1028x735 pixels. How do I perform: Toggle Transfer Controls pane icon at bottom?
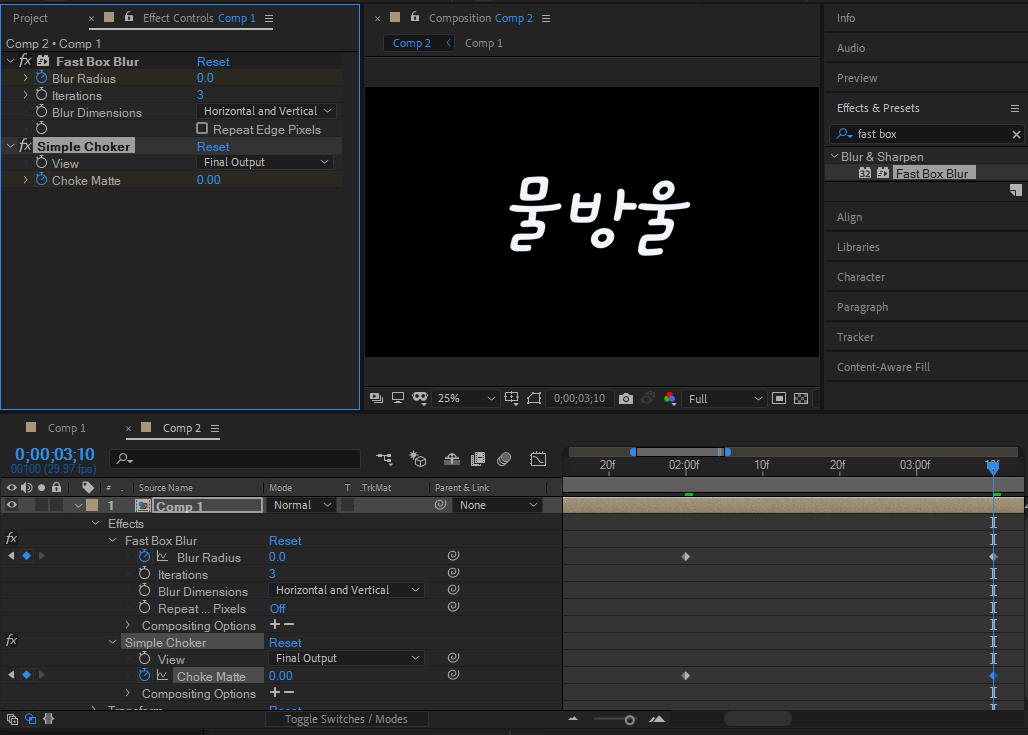(31, 719)
